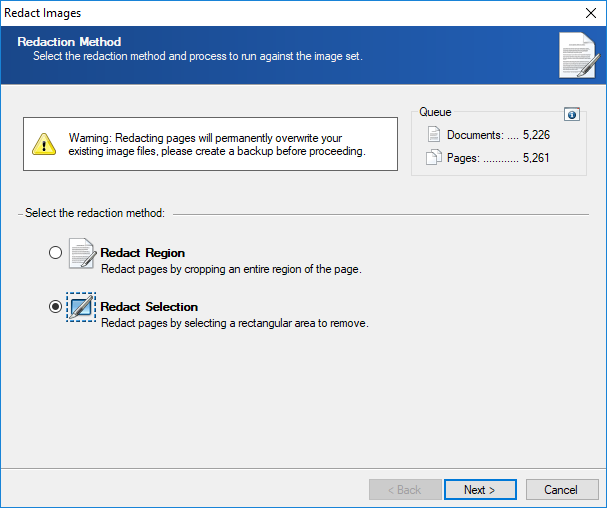Click the Documents icon in Queue
The image size is (607, 508).
[x=434, y=135]
